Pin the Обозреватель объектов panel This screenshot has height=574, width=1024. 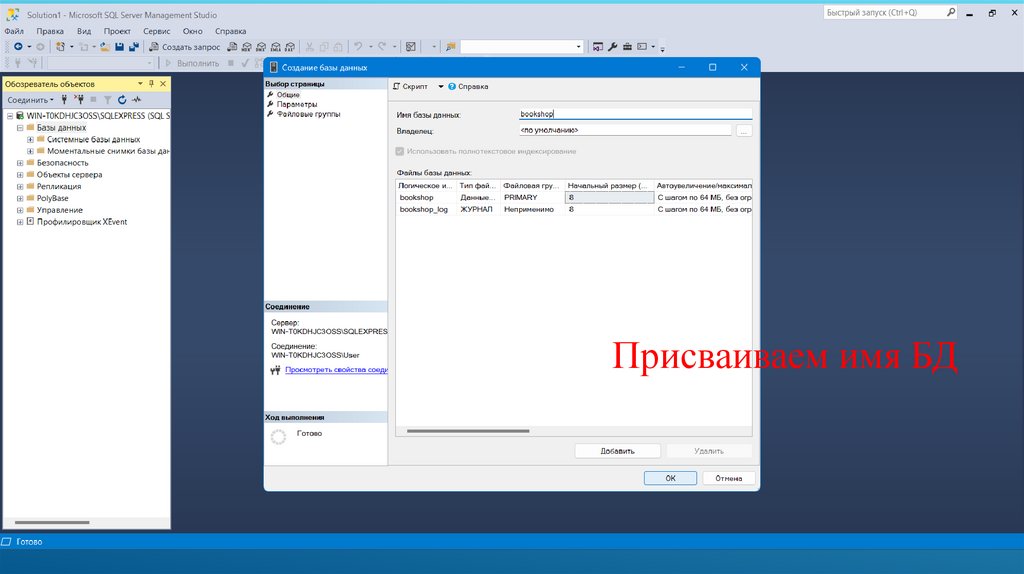pyautogui.click(x=152, y=84)
